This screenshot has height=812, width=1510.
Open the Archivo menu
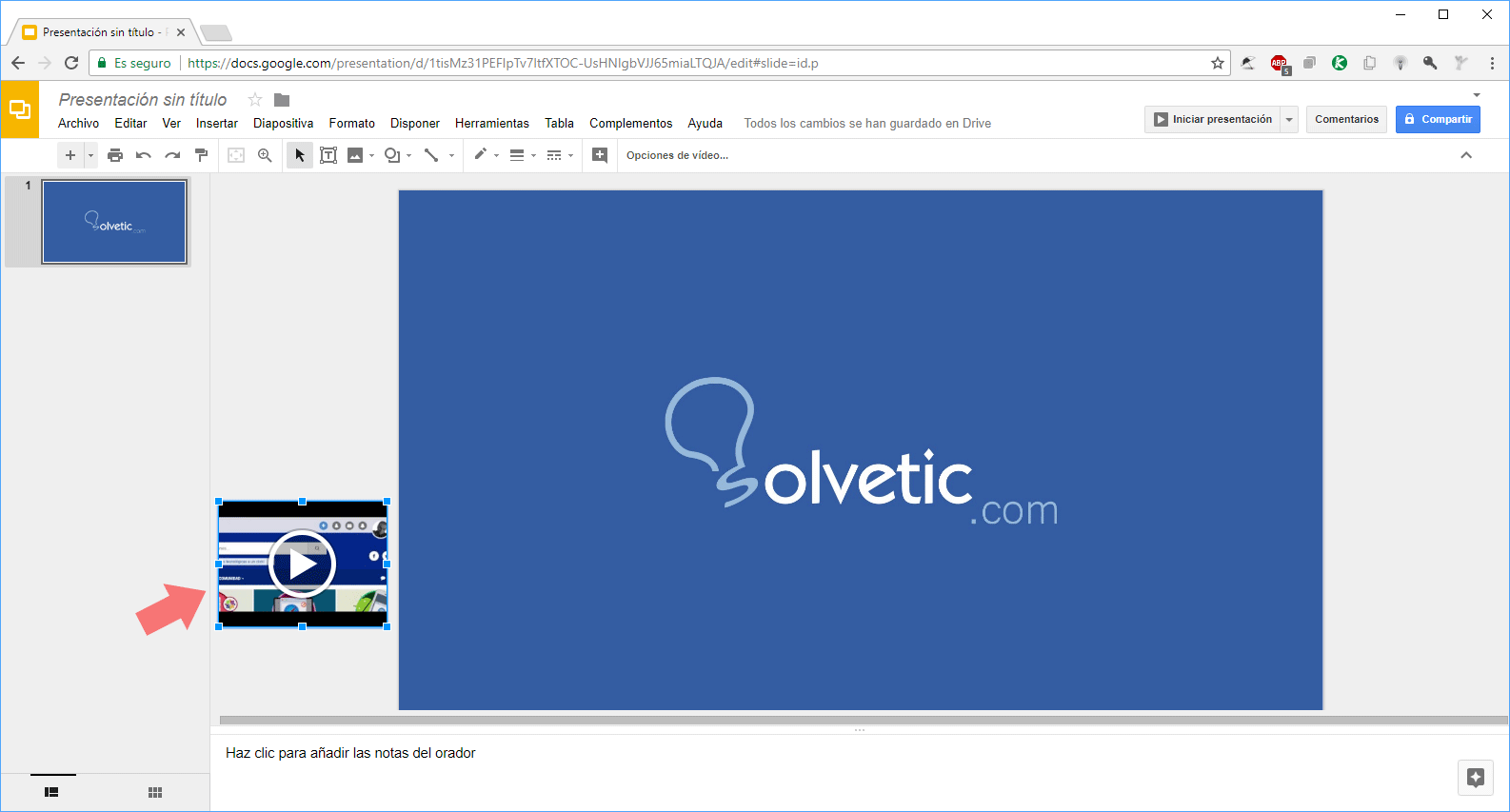[x=78, y=124]
